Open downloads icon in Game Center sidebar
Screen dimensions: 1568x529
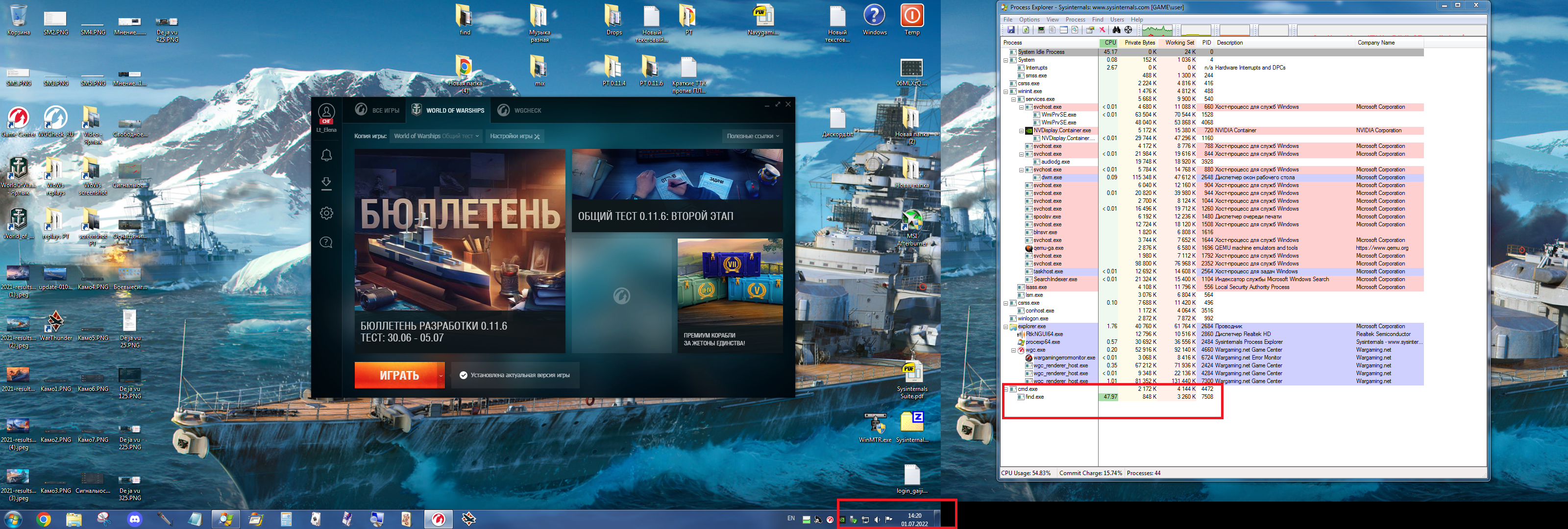coord(326,183)
